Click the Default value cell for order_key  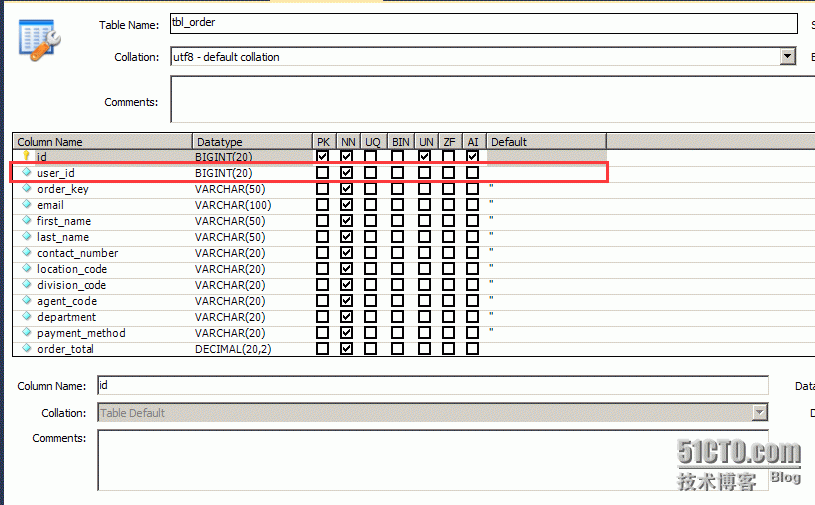(x=546, y=189)
